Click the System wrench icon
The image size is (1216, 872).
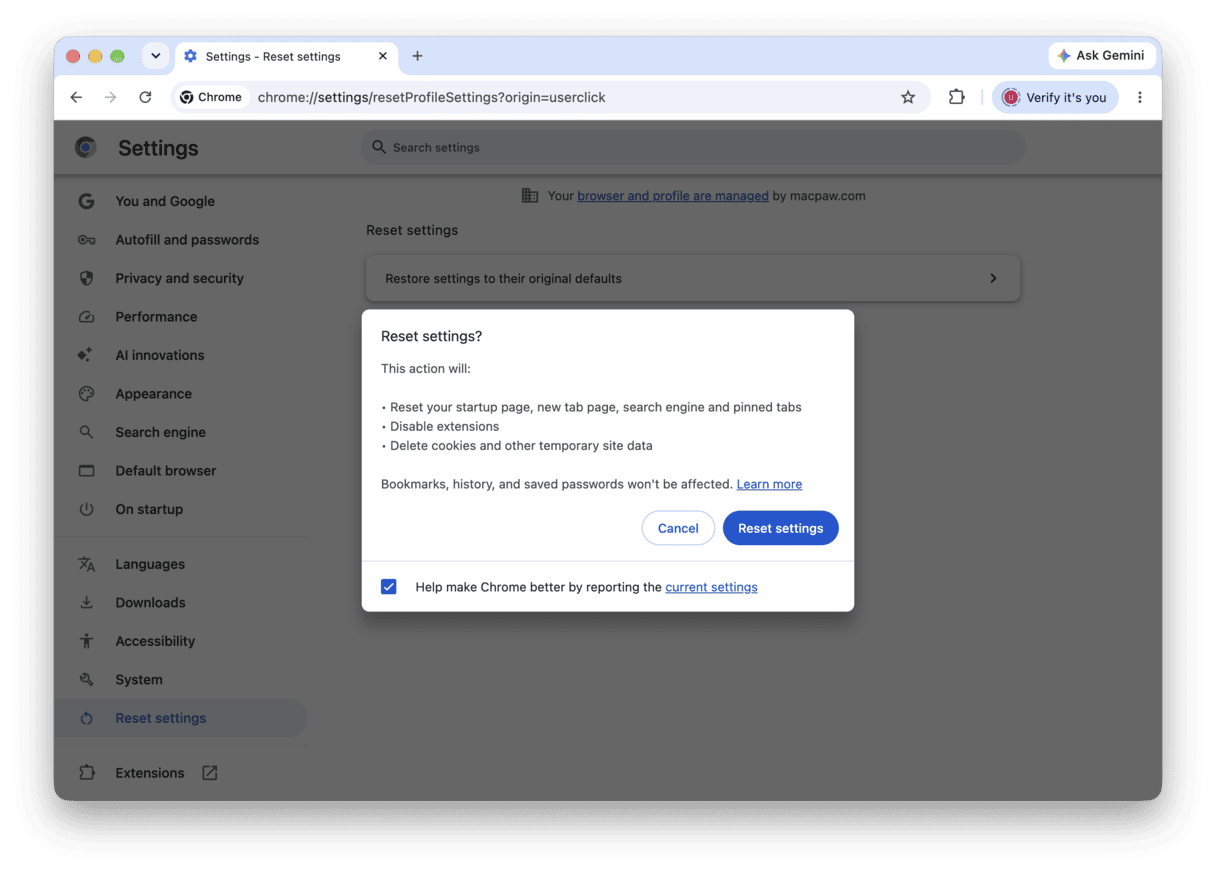coord(86,680)
